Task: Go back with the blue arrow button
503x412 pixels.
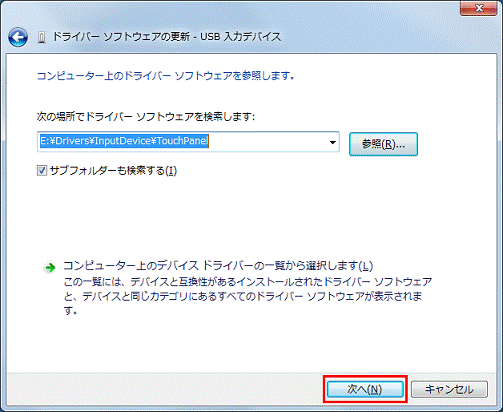Action: coord(18,37)
